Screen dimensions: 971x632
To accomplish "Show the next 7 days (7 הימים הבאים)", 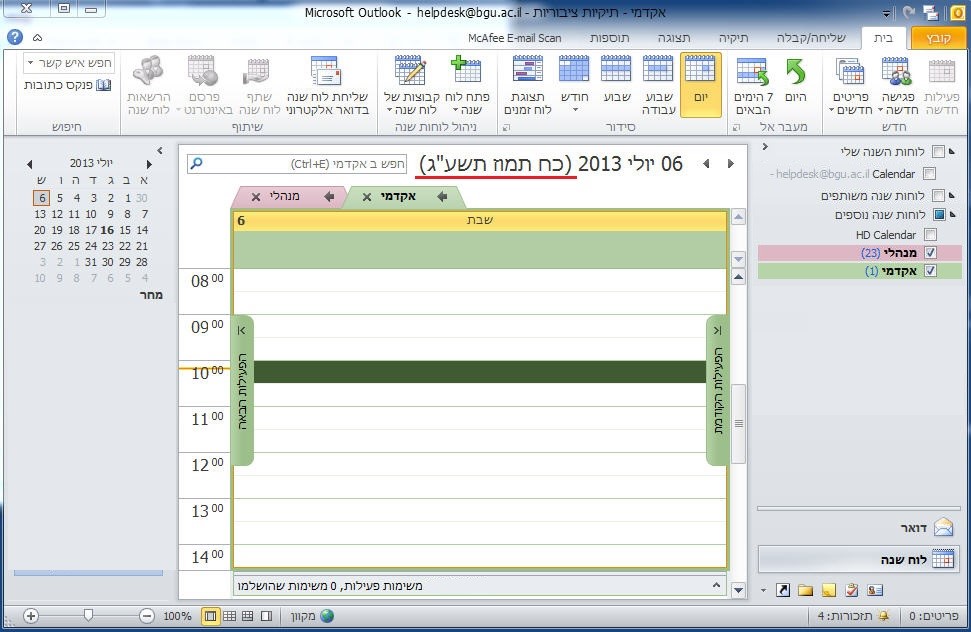I will 753,85.
